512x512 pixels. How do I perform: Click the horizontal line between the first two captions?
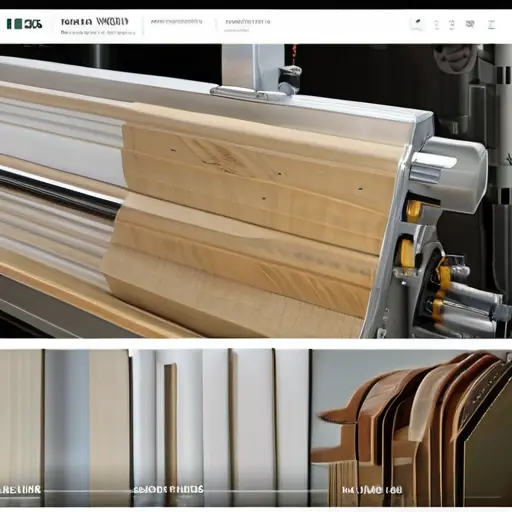[x=87, y=491]
